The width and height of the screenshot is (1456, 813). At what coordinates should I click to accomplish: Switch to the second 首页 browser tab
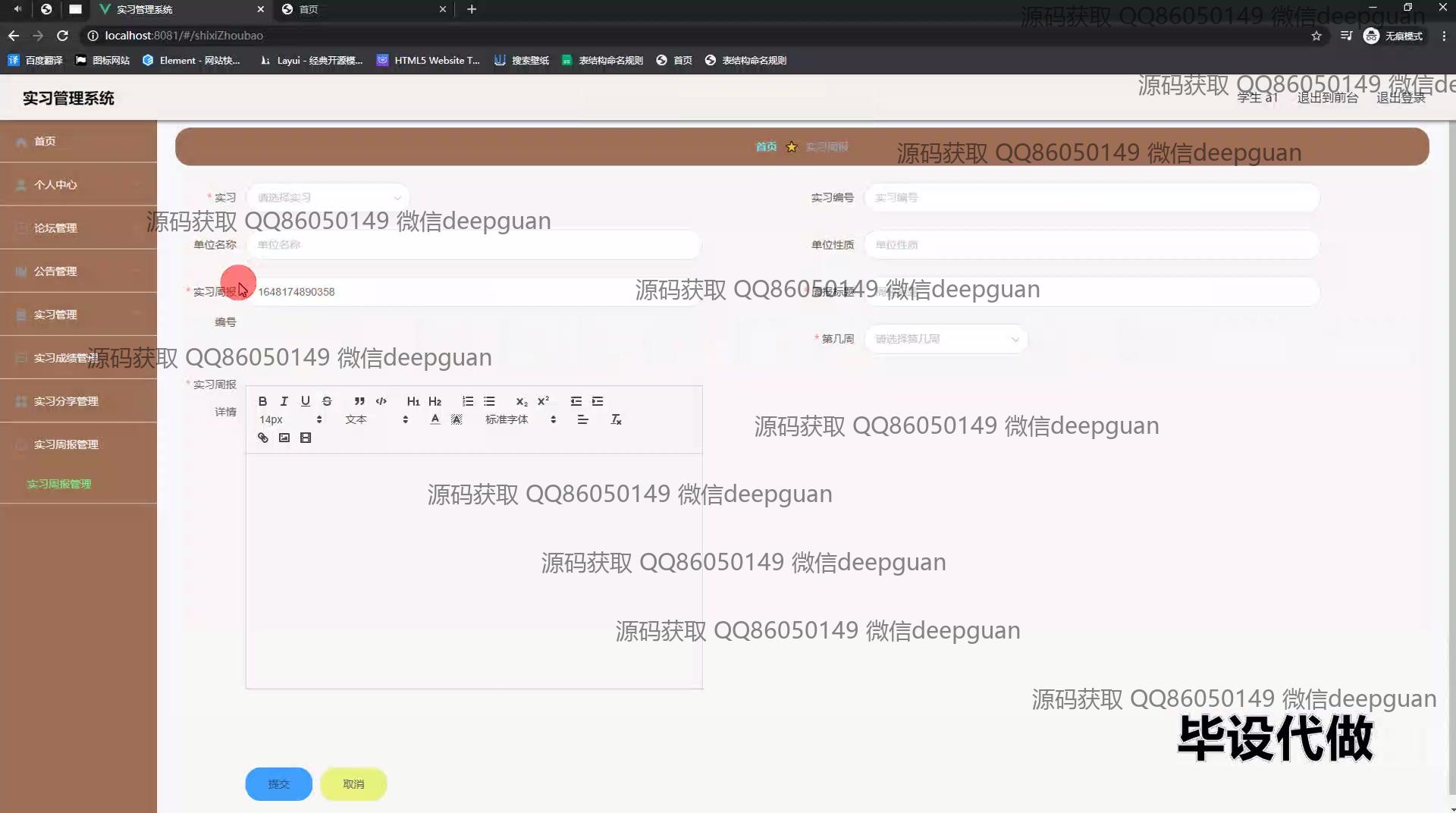point(364,9)
